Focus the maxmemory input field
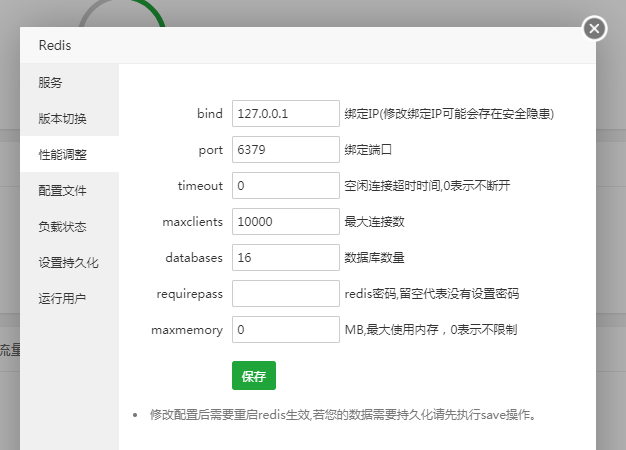 [286, 329]
